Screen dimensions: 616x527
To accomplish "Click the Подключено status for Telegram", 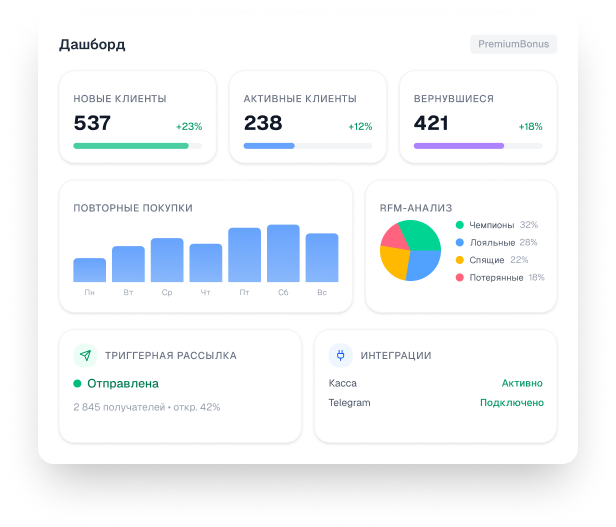I will pyautogui.click(x=512, y=403).
